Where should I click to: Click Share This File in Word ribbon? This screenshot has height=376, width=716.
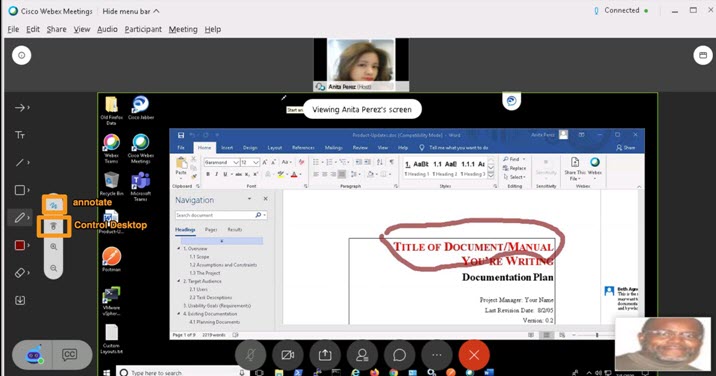(575, 169)
